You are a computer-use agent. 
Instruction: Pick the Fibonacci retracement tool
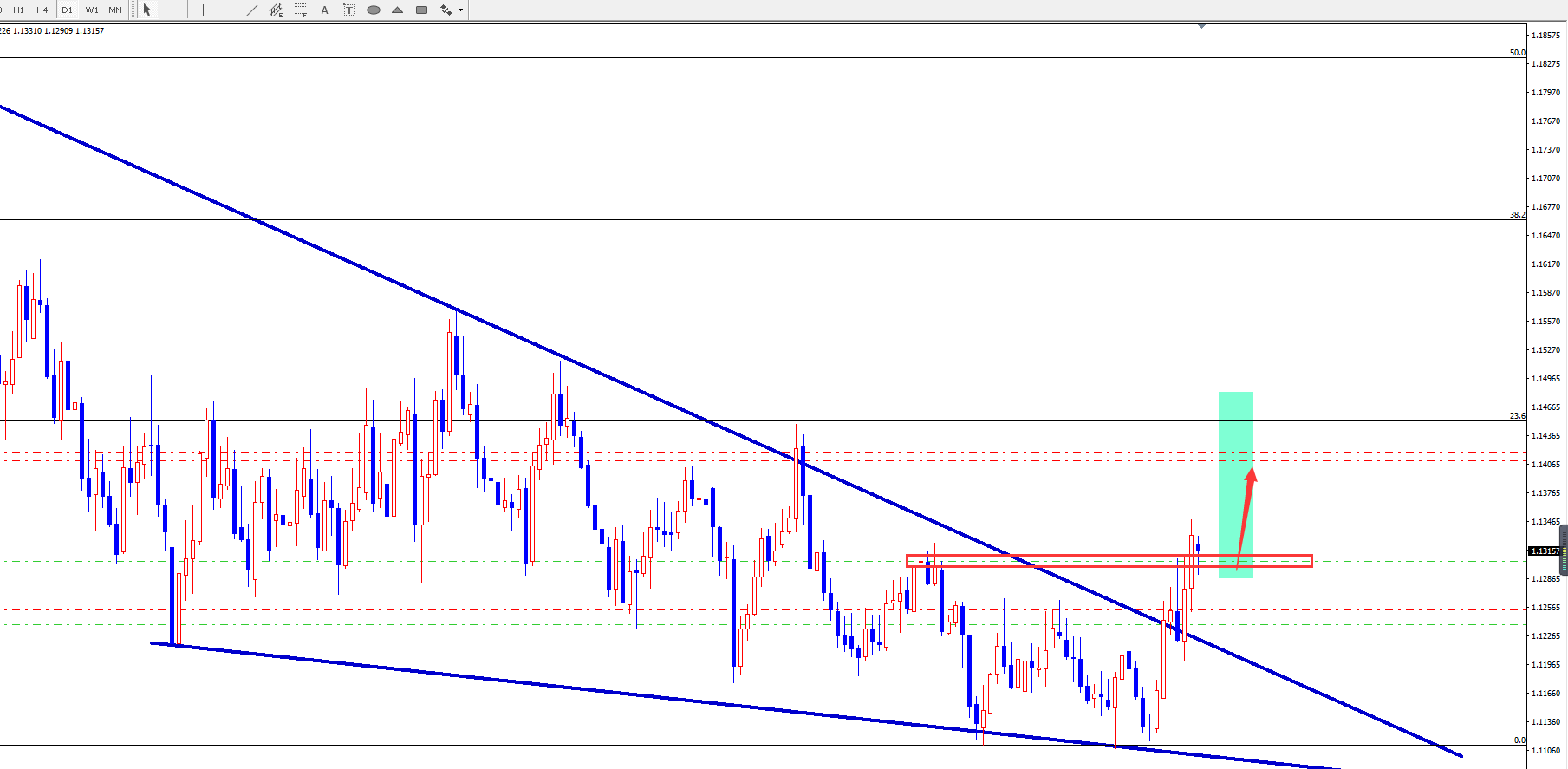click(x=301, y=10)
